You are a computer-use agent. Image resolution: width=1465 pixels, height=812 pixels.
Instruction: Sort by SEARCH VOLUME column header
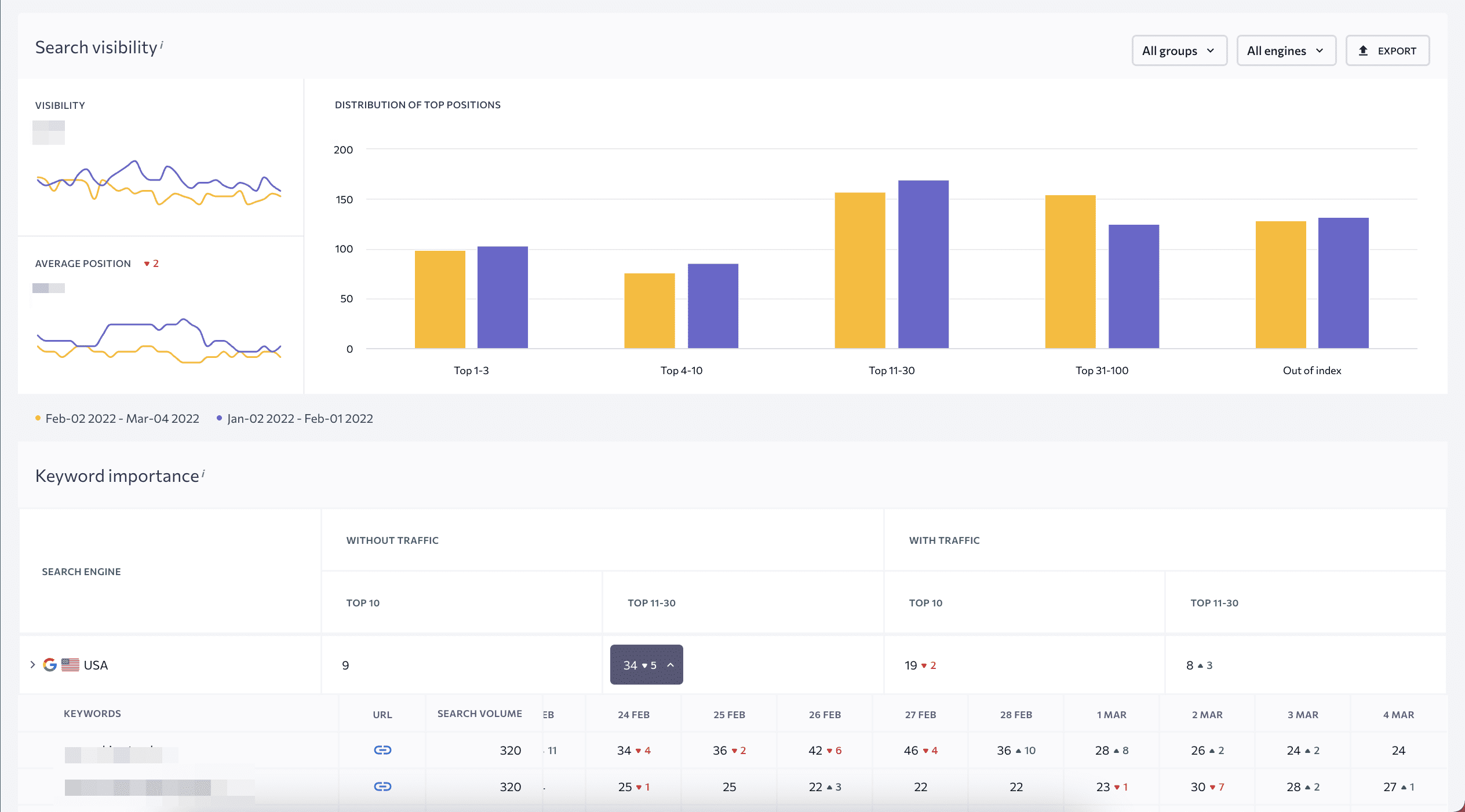pyautogui.click(x=480, y=714)
